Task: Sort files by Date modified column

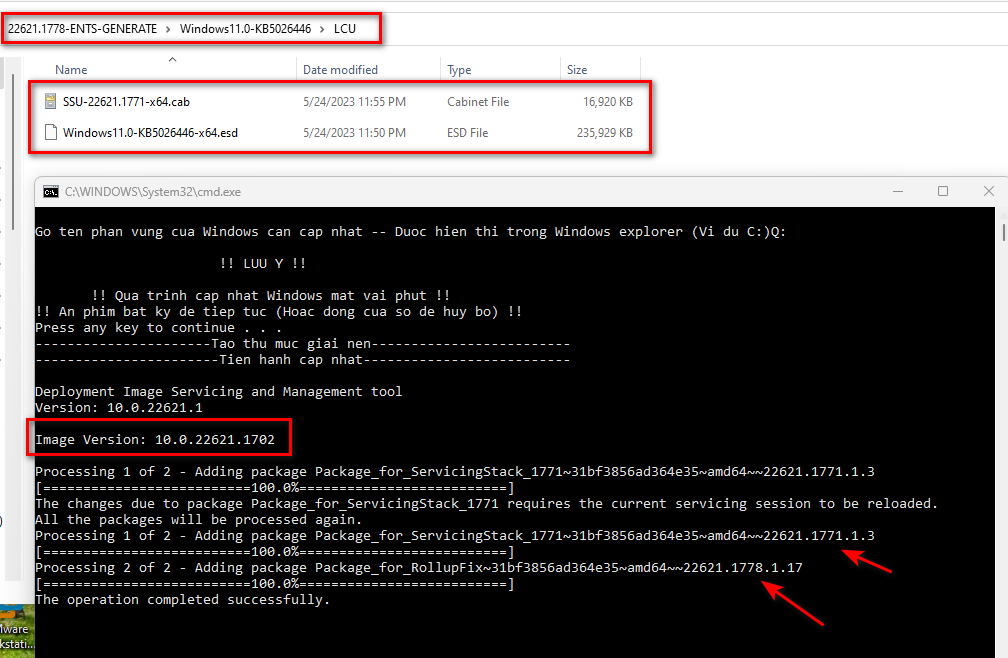Action: click(340, 69)
